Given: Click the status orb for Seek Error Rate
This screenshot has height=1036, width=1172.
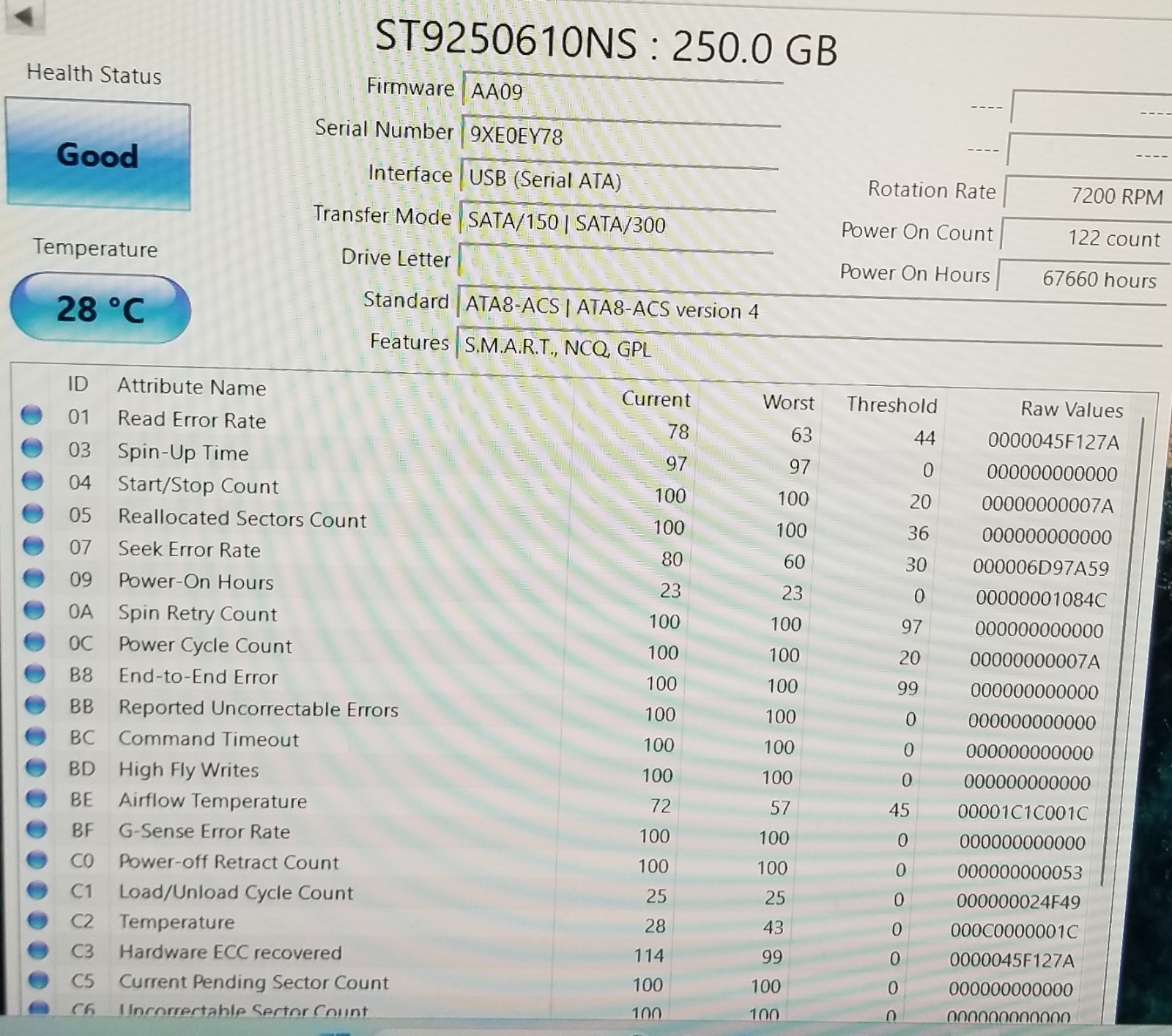Looking at the screenshot, I should point(34,546).
